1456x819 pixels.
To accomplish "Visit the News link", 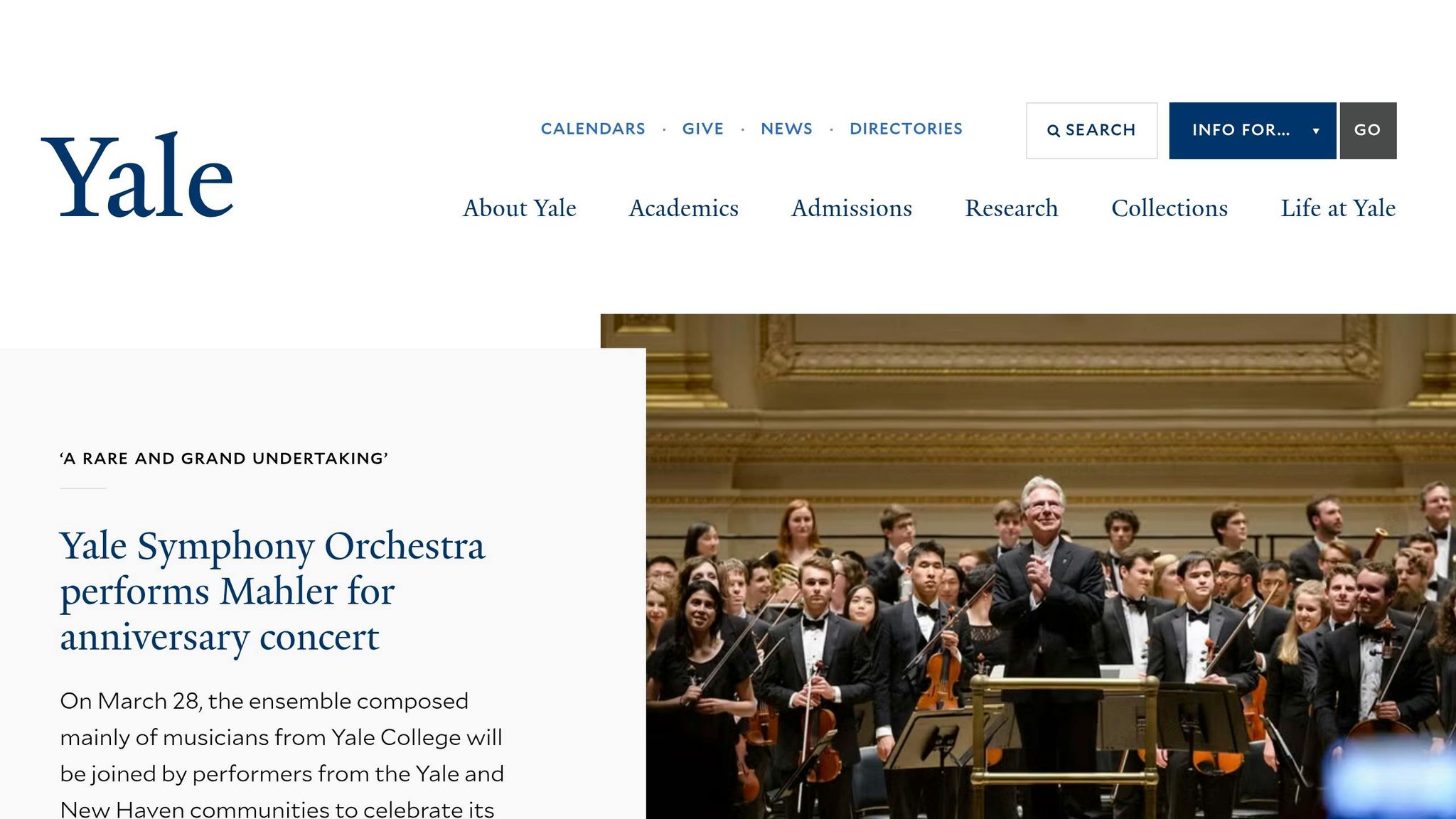I will [x=786, y=129].
